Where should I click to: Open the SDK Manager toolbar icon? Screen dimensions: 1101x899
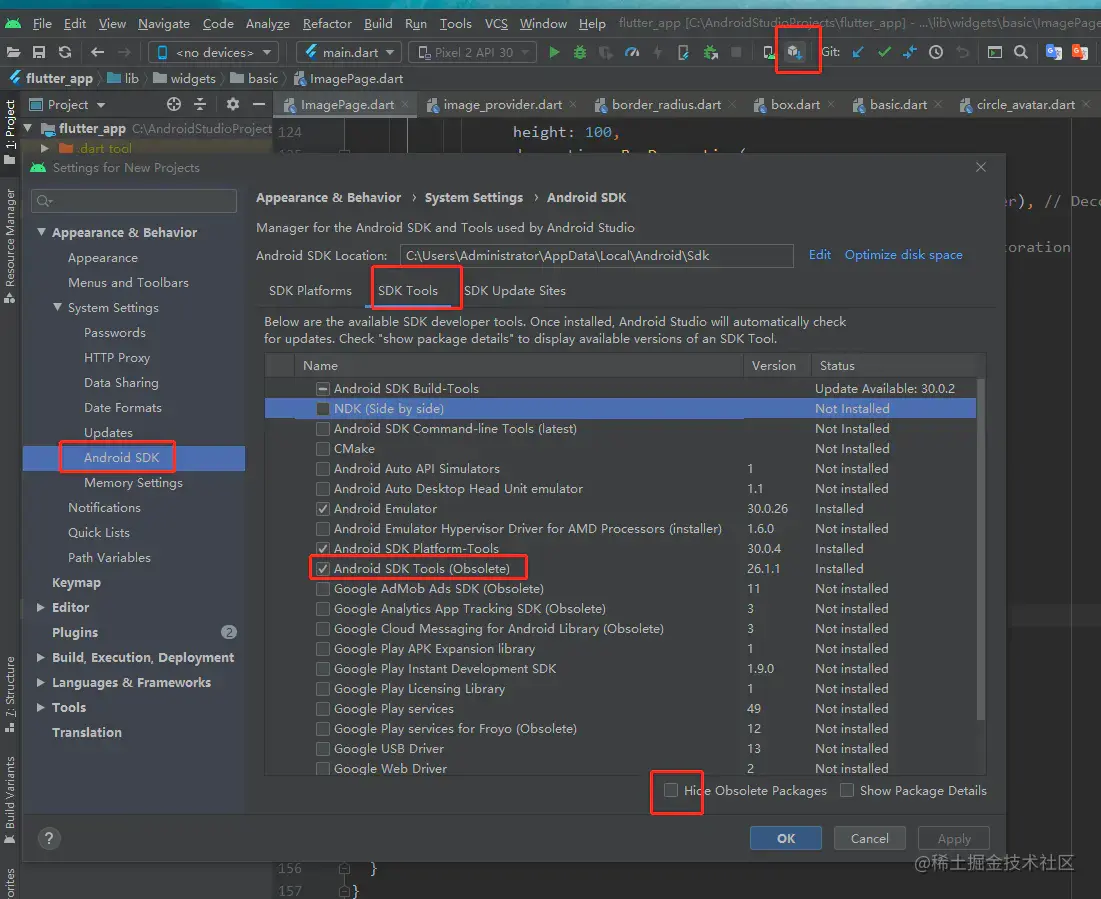pos(794,52)
